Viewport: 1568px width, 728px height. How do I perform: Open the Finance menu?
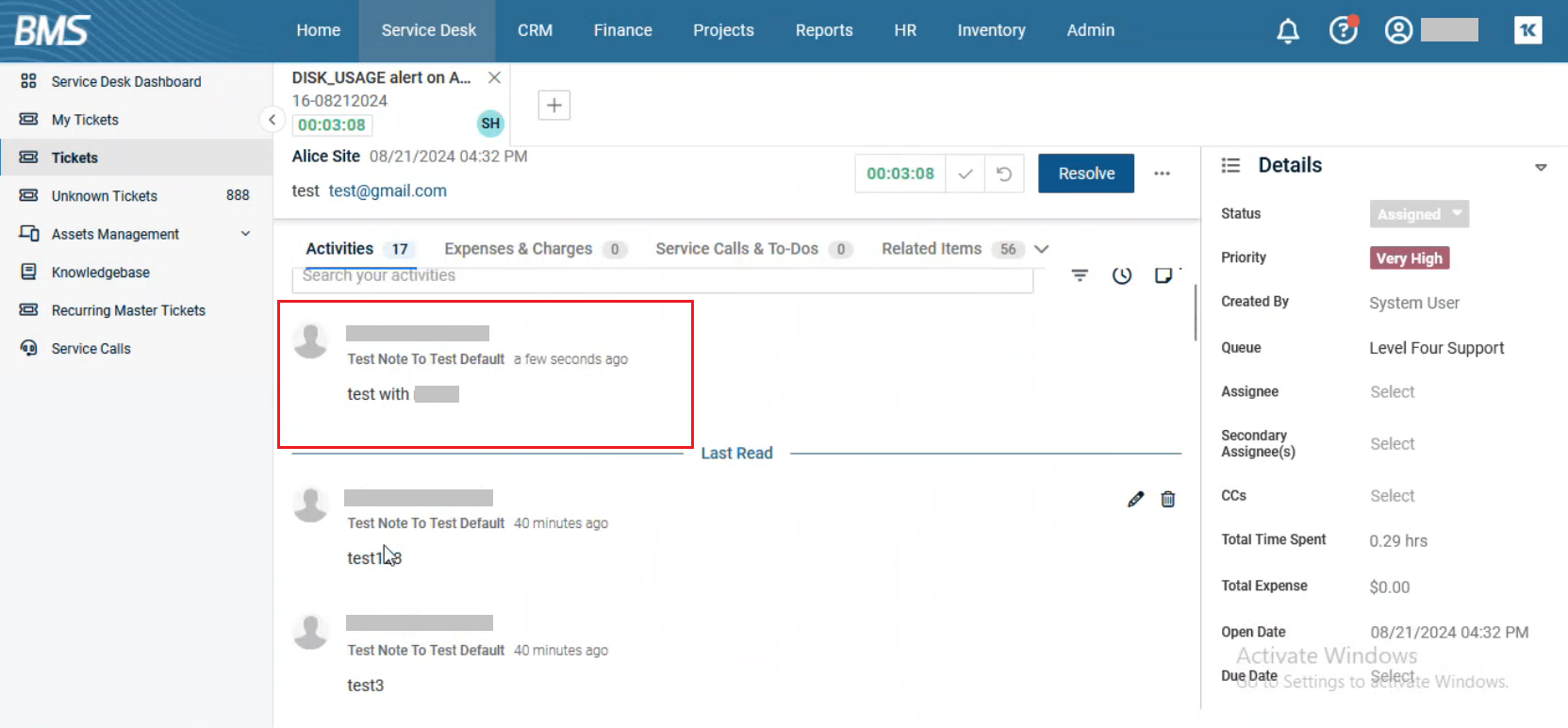[622, 31]
